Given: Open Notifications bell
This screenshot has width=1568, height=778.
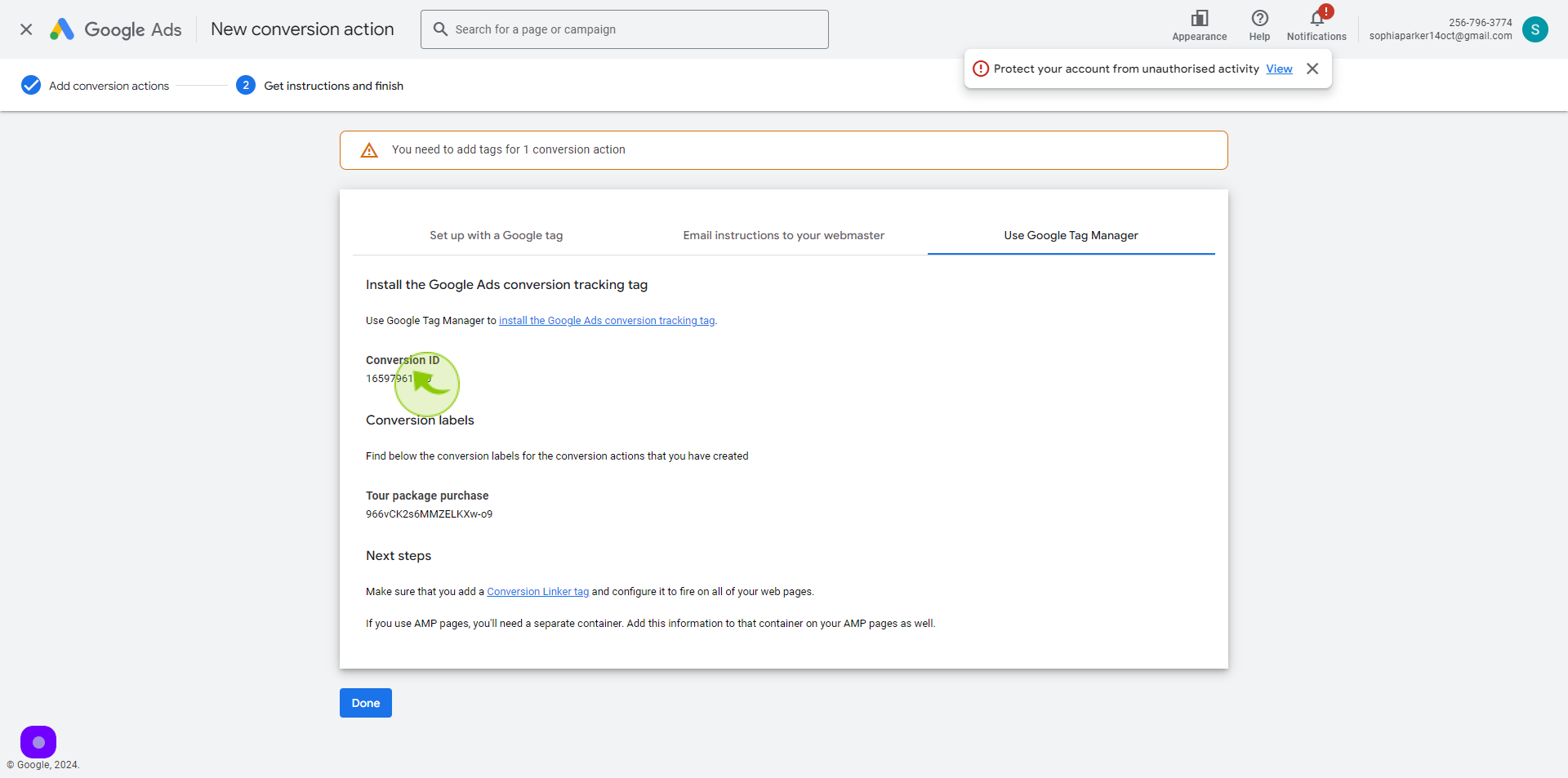Looking at the screenshot, I should (1316, 25).
